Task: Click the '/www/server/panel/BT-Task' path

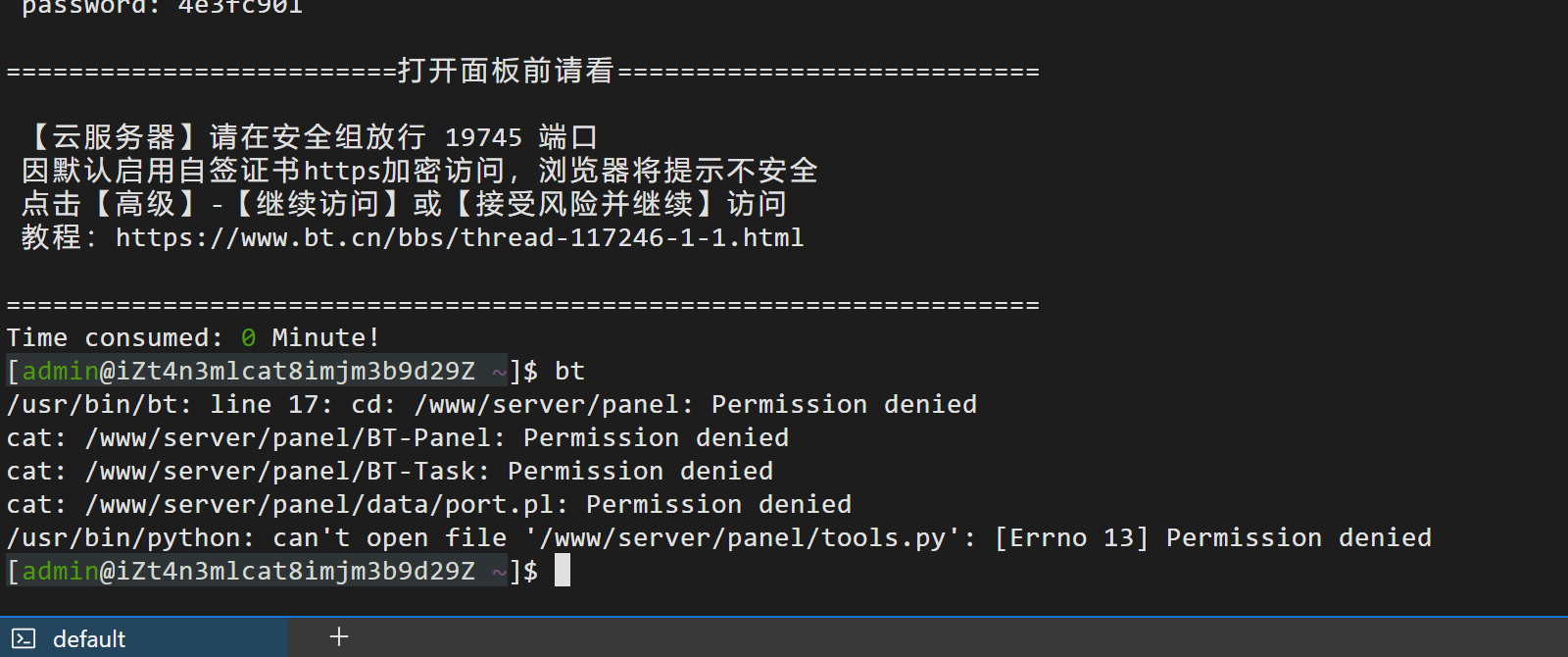Action: tap(279, 471)
